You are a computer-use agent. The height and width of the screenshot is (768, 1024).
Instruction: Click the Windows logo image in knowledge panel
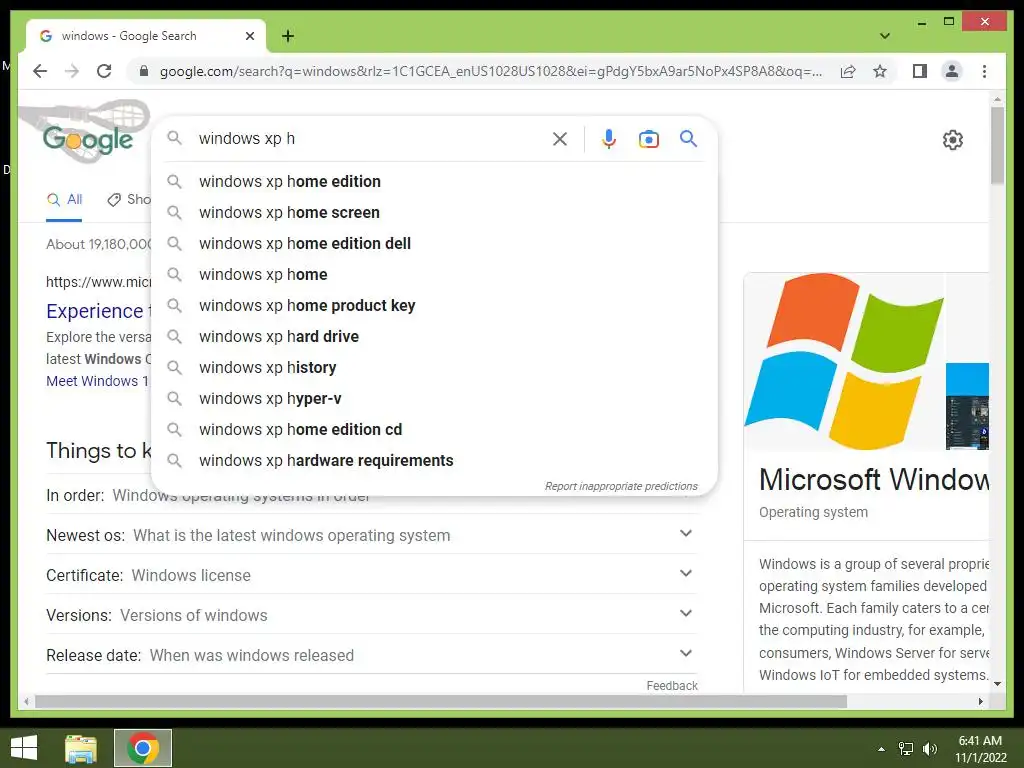pos(844,361)
